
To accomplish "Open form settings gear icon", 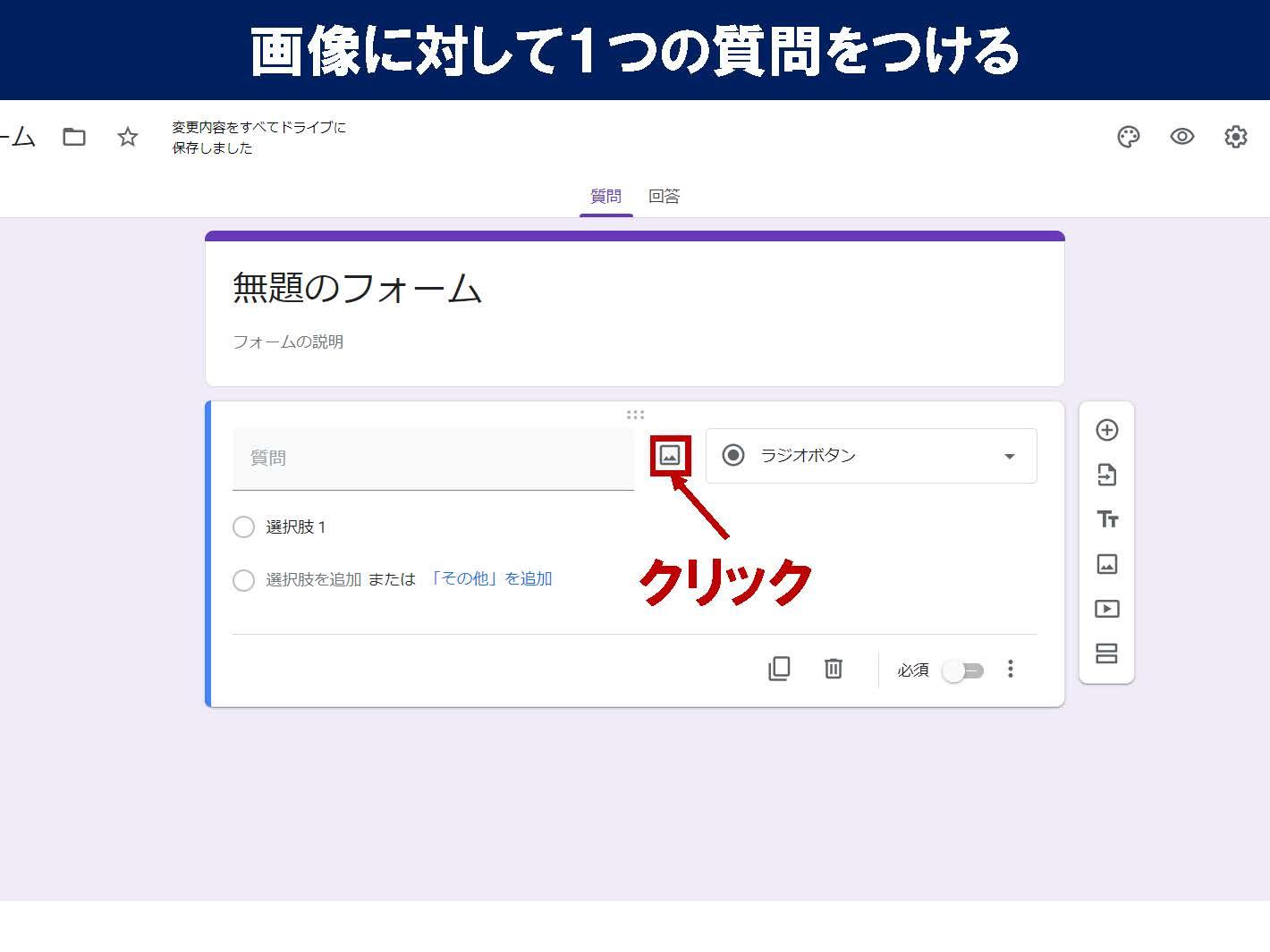I will coord(1236,137).
